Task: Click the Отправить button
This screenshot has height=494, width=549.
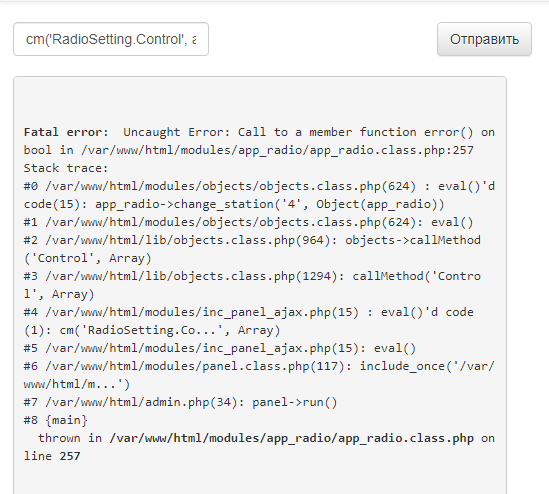Action: click(484, 39)
